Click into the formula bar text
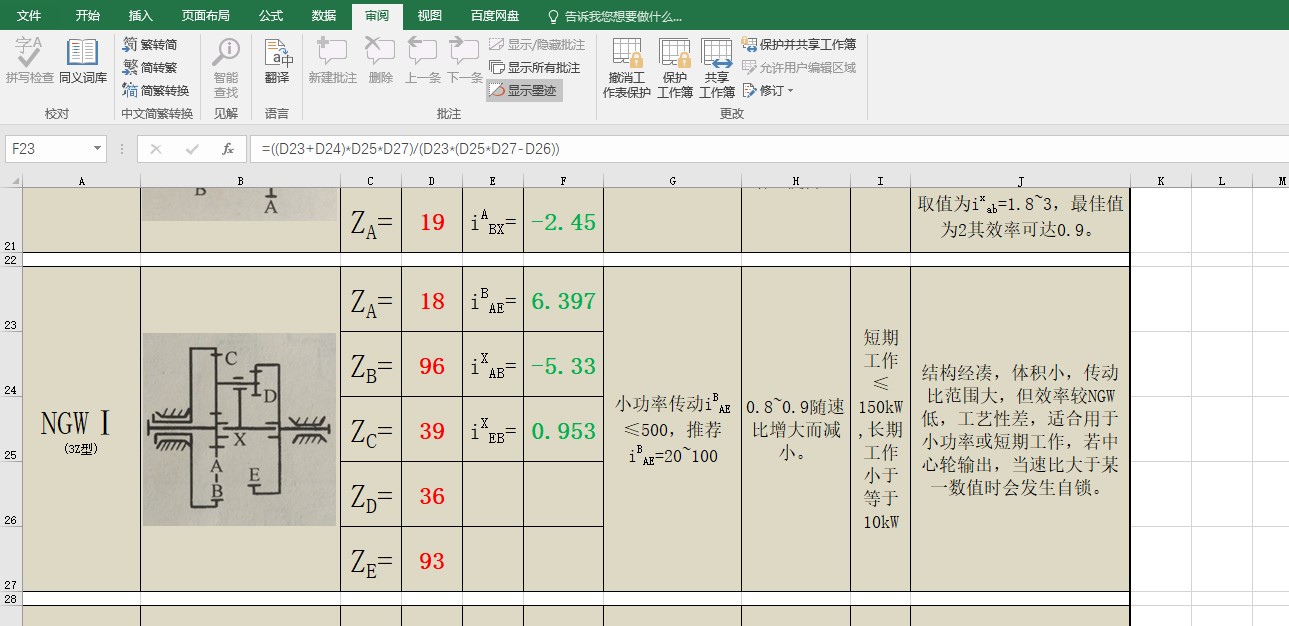Viewport: 1289px width, 626px height. 768,149
